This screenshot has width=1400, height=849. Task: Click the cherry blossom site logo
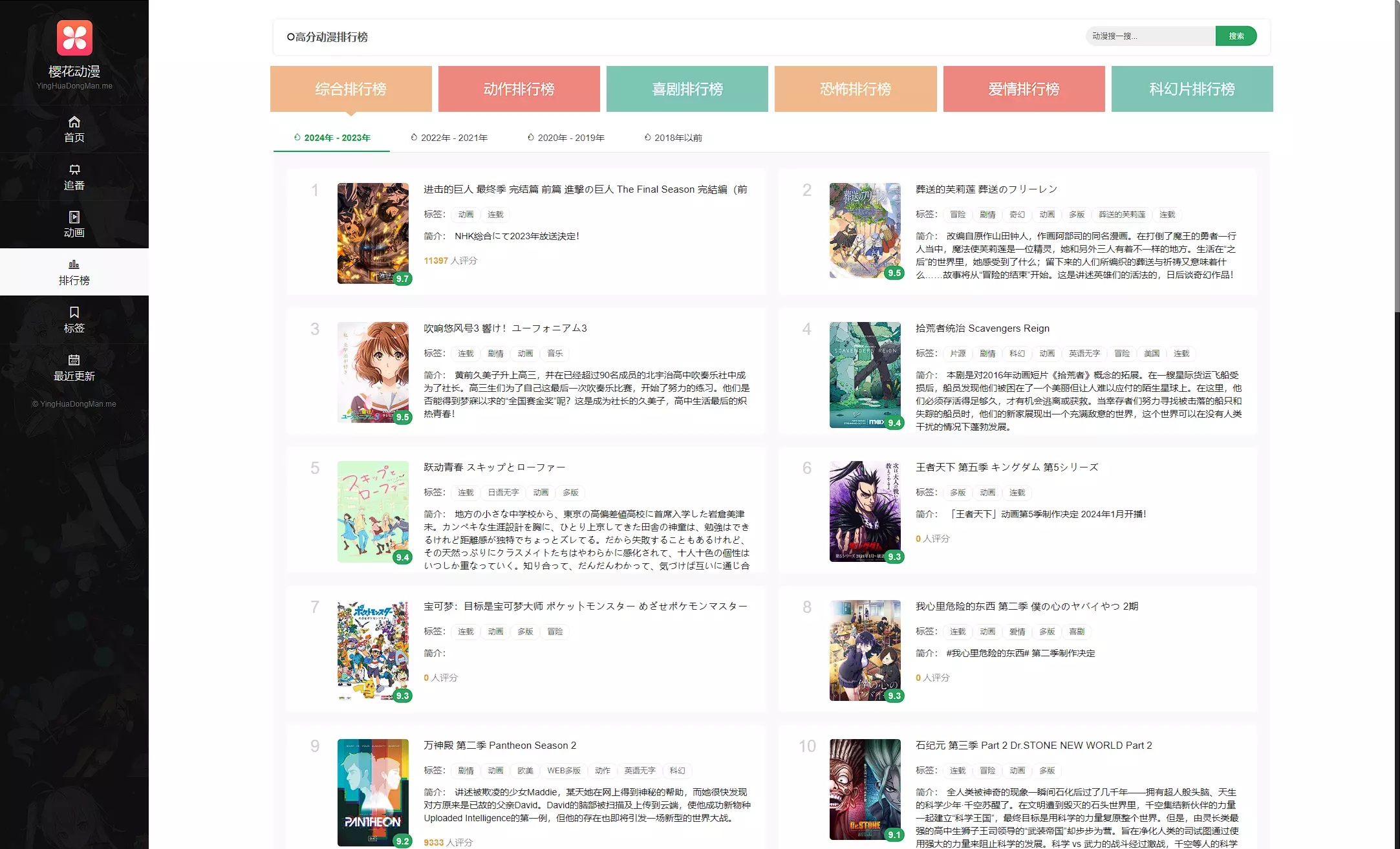point(74,38)
